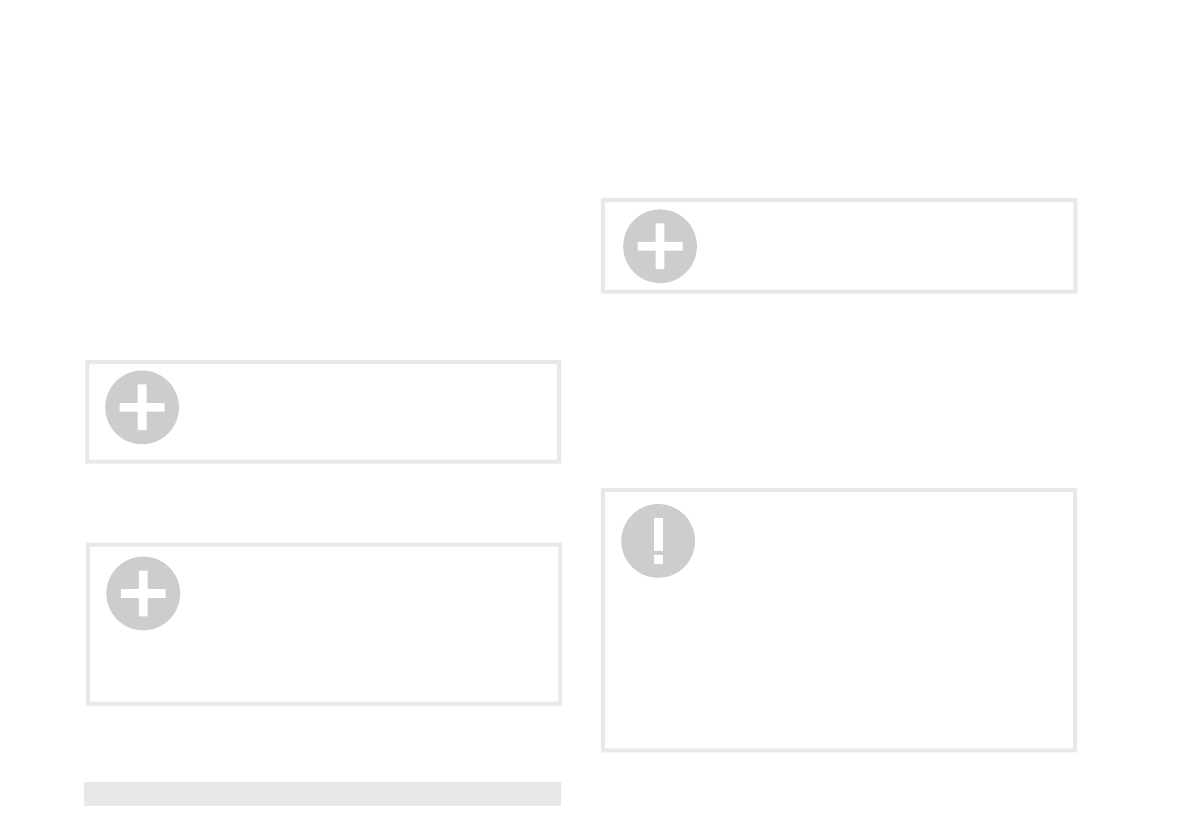Select the gray plus circle in the right column
Screen dimensions: 1191x839
659,246
